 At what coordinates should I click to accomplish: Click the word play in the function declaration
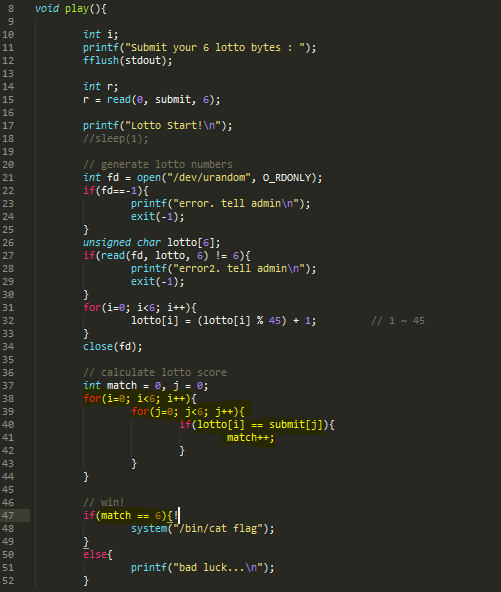(77, 8)
